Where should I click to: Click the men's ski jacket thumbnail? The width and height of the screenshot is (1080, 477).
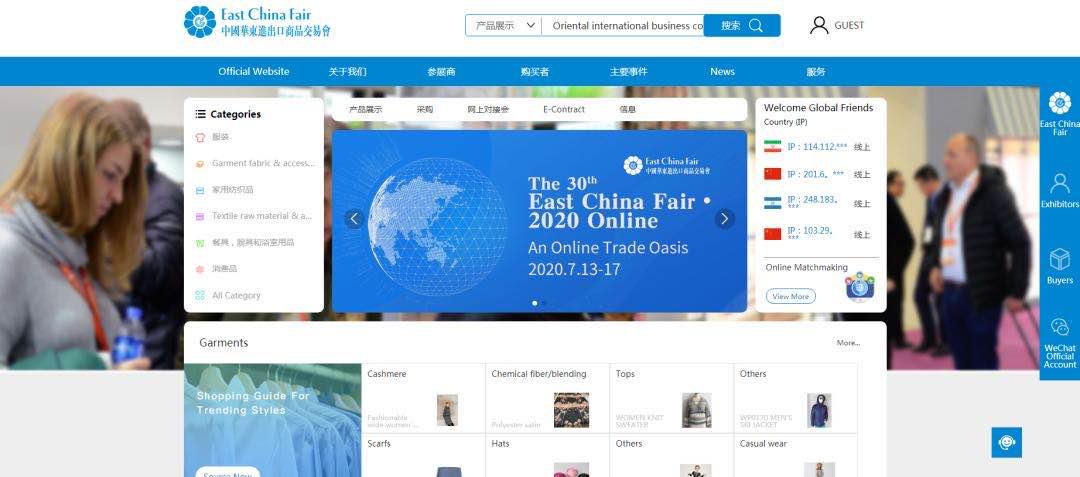(x=819, y=410)
